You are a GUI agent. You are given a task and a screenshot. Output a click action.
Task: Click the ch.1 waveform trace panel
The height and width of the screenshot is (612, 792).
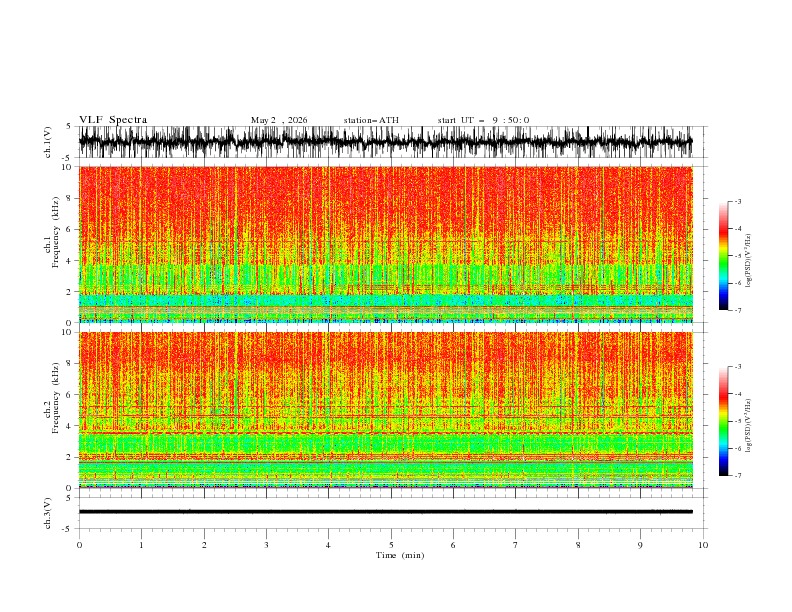click(x=385, y=142)
